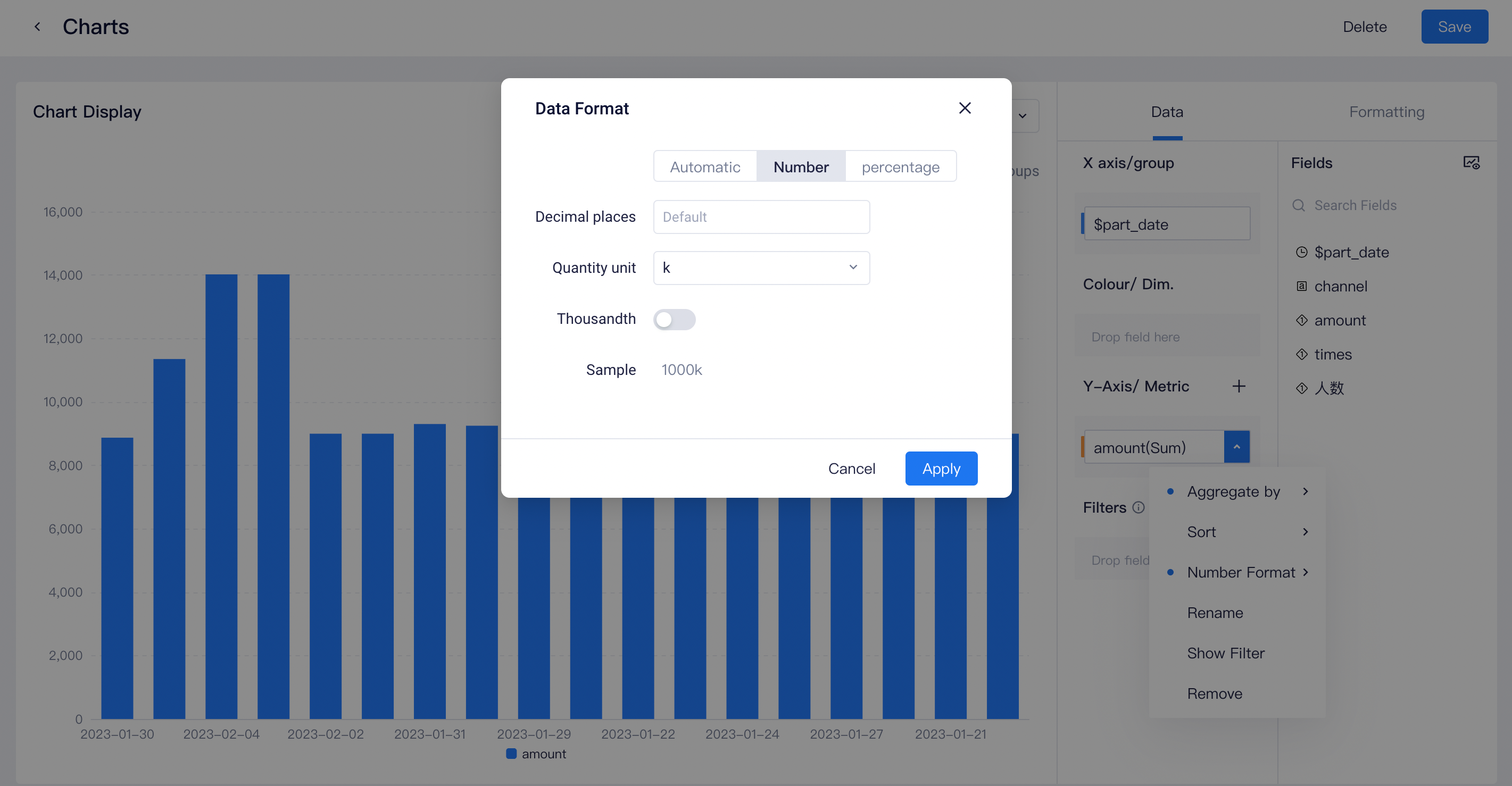Switch to the Formatting tab
The height and width of the screenshot is (786, 1512).
click(x=1386, y=112)
